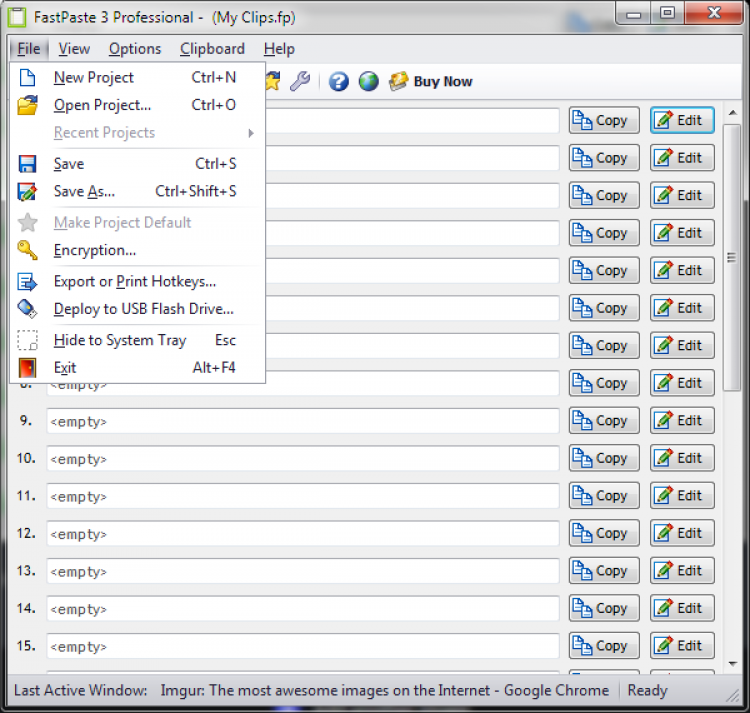Click Copy button for clip 11

coord(604,495)
